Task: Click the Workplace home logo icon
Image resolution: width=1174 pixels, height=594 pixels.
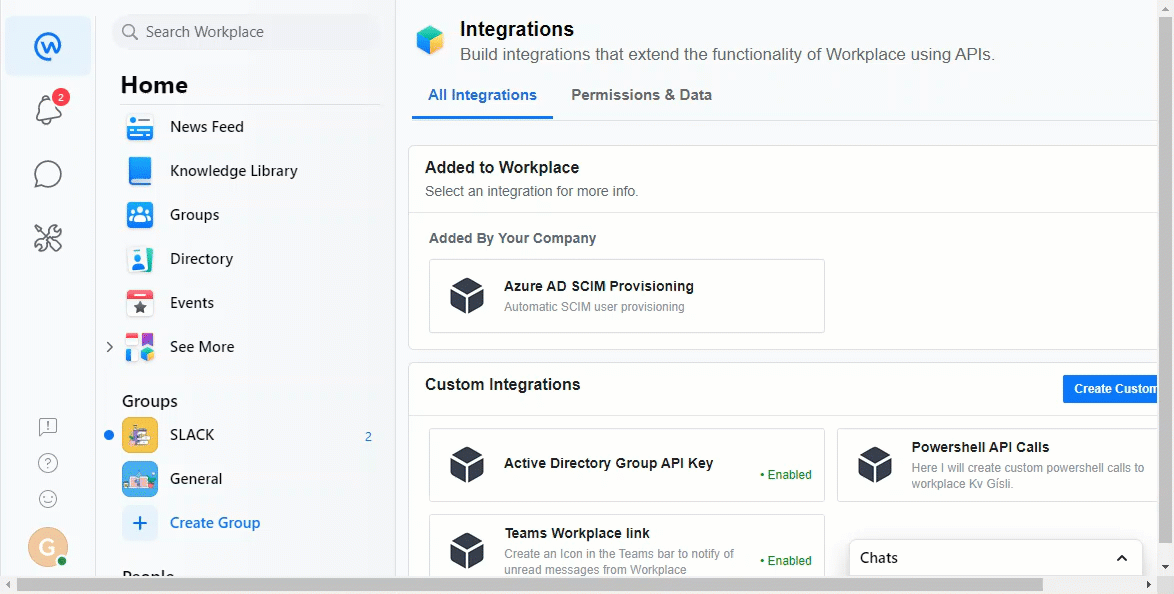Action: [48, 46]
